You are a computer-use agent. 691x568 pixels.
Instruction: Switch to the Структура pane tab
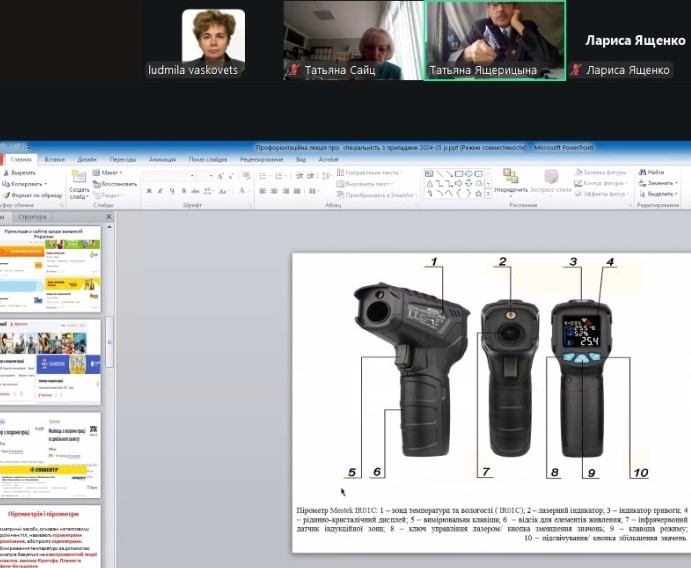coord(32,216)
